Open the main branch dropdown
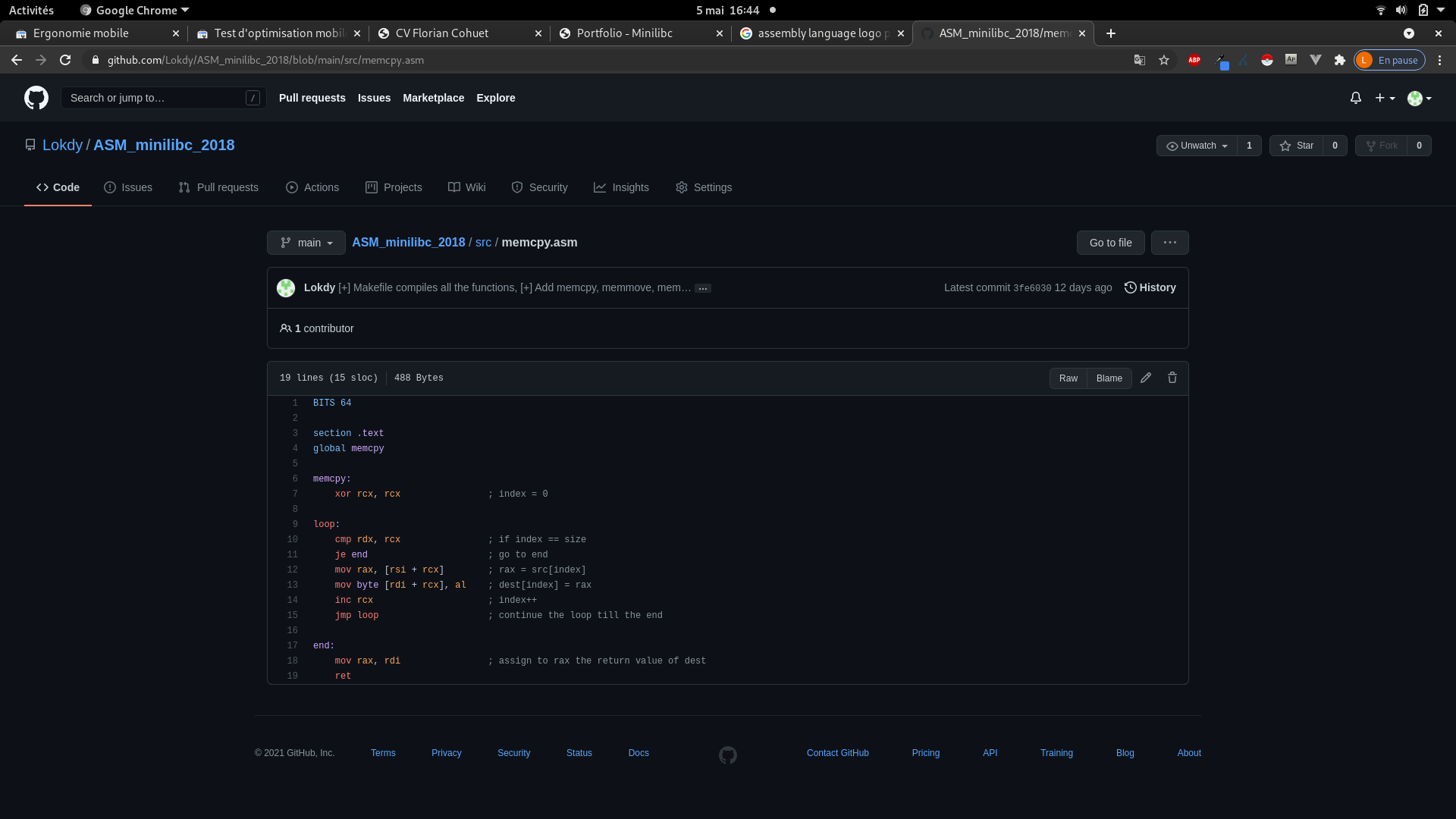1456x819 pixels. point(306,243)
